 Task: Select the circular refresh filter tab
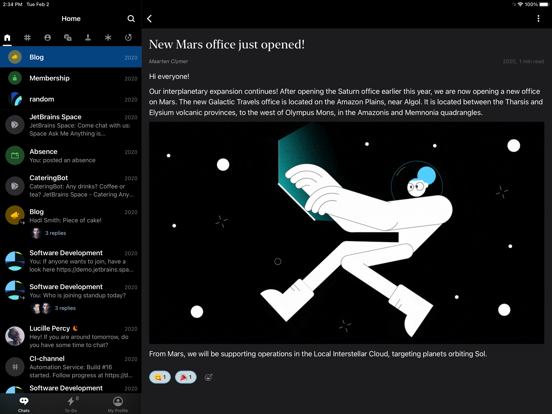[128, 37]
